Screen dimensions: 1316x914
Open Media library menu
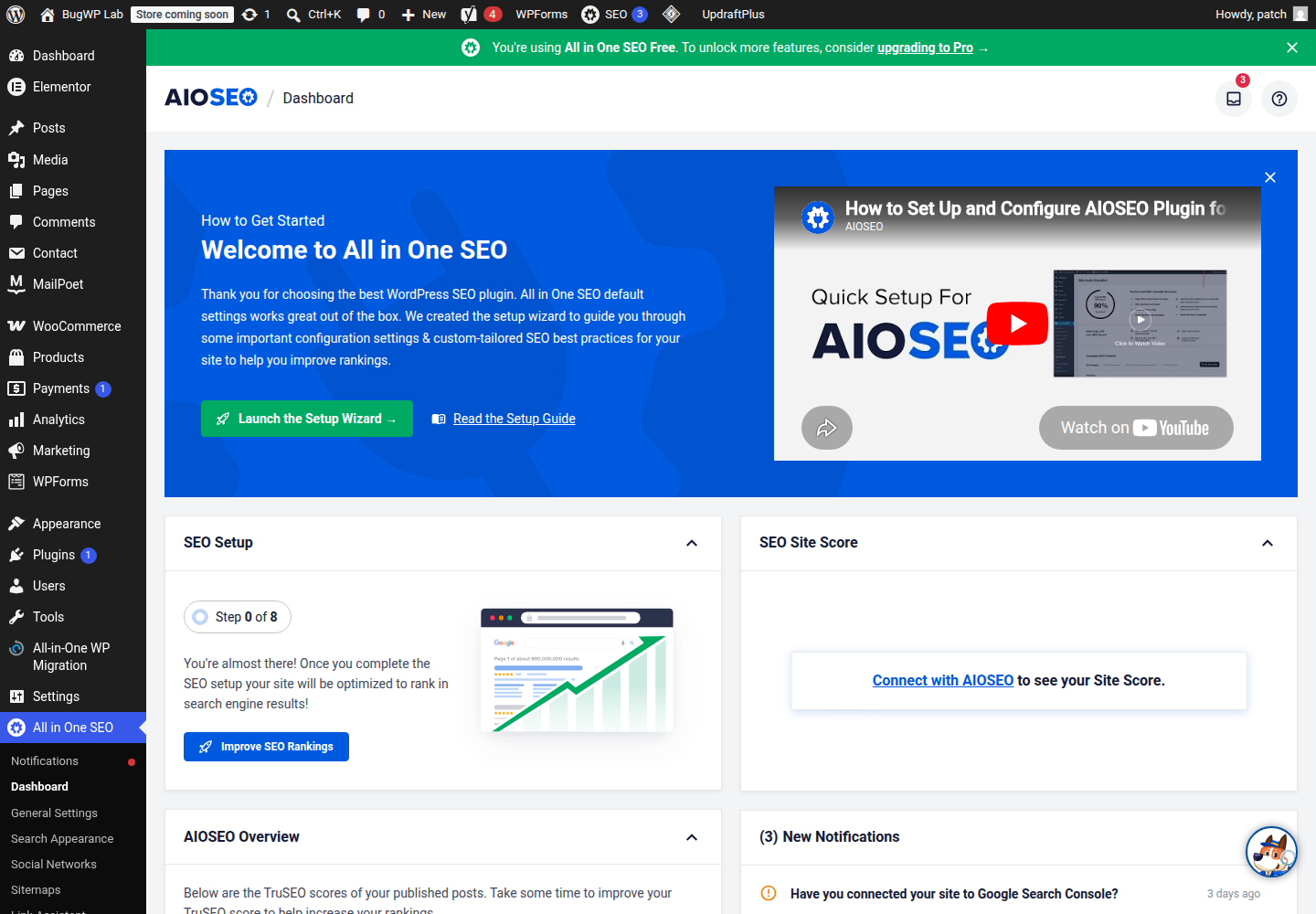(x=73, y=160)
